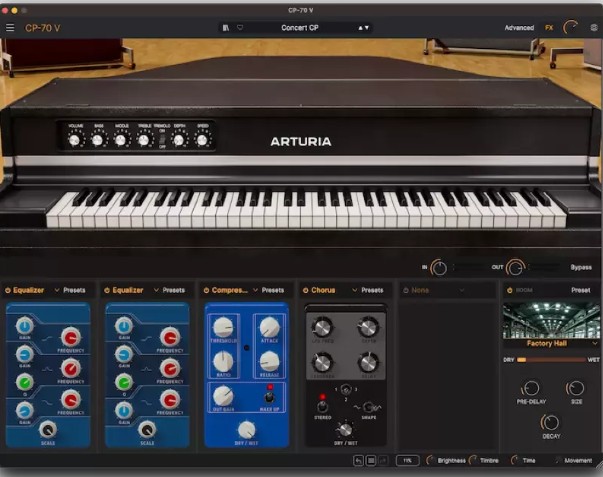Click the compressor Release knob

[269, 361]
